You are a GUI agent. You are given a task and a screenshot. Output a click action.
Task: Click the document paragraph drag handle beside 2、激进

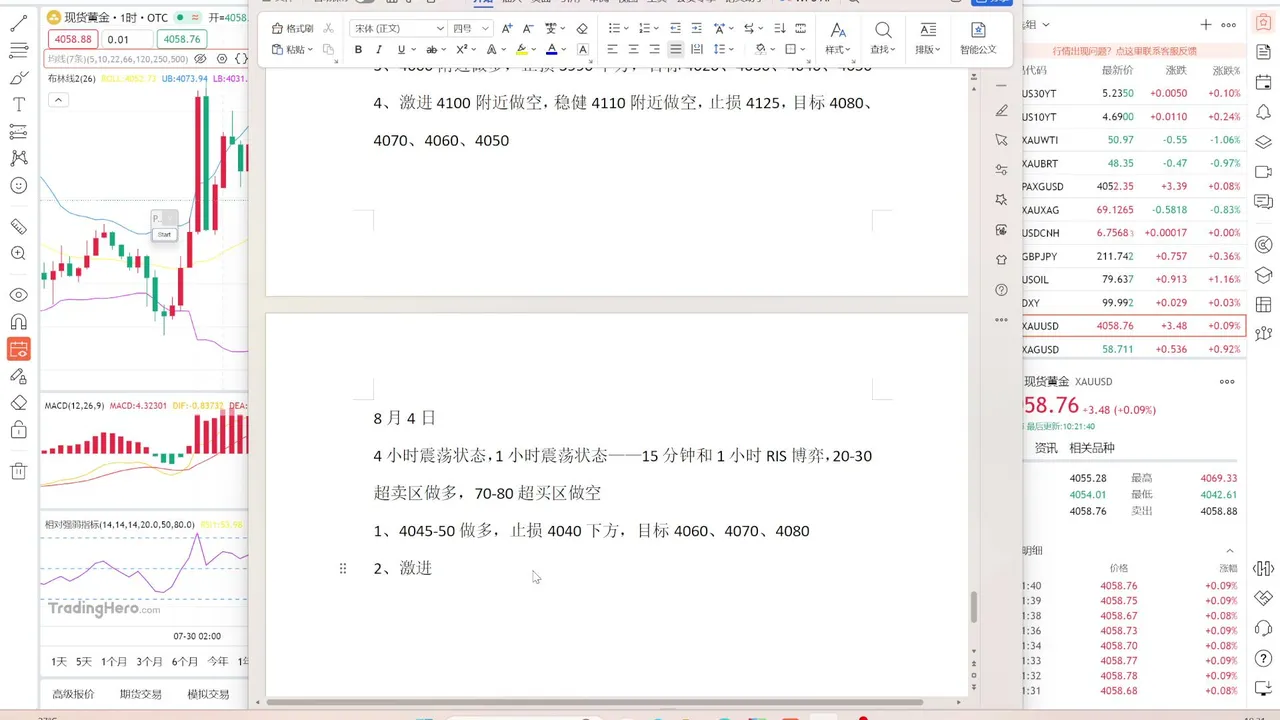click(343, 568)
